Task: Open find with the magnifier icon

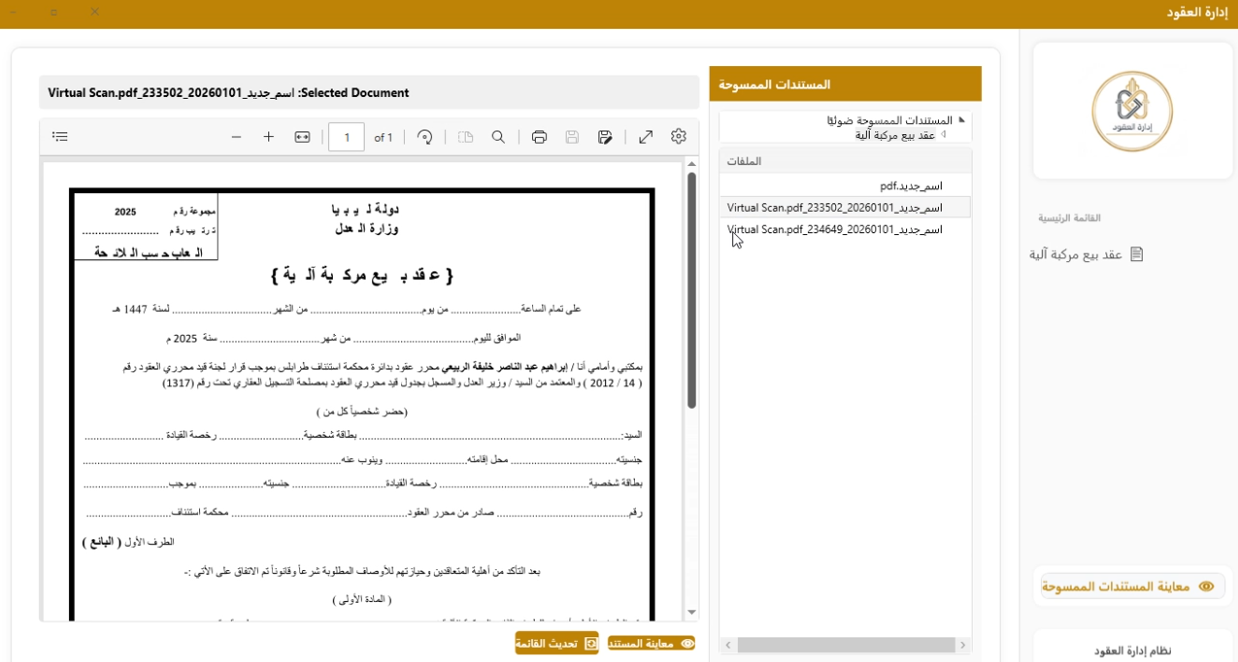Action: tap(498, 137)
